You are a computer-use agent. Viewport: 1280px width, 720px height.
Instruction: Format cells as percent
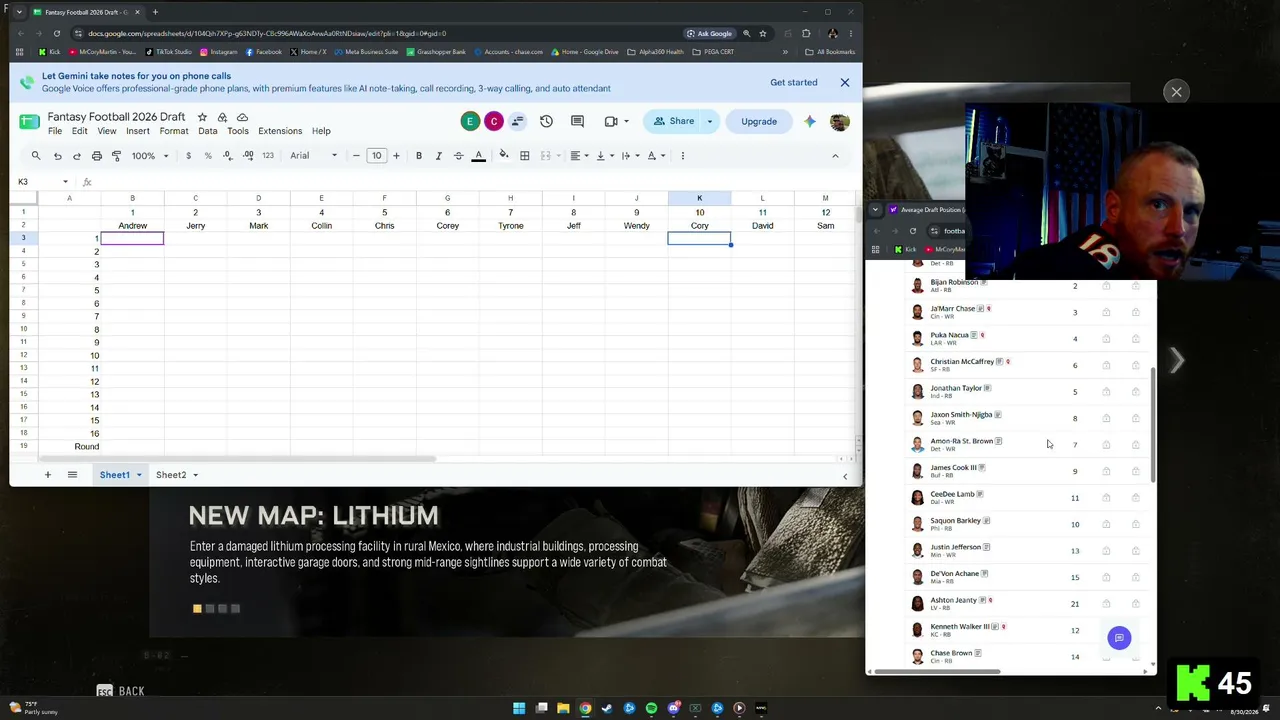pyautogui.click(x=208, y=155)
